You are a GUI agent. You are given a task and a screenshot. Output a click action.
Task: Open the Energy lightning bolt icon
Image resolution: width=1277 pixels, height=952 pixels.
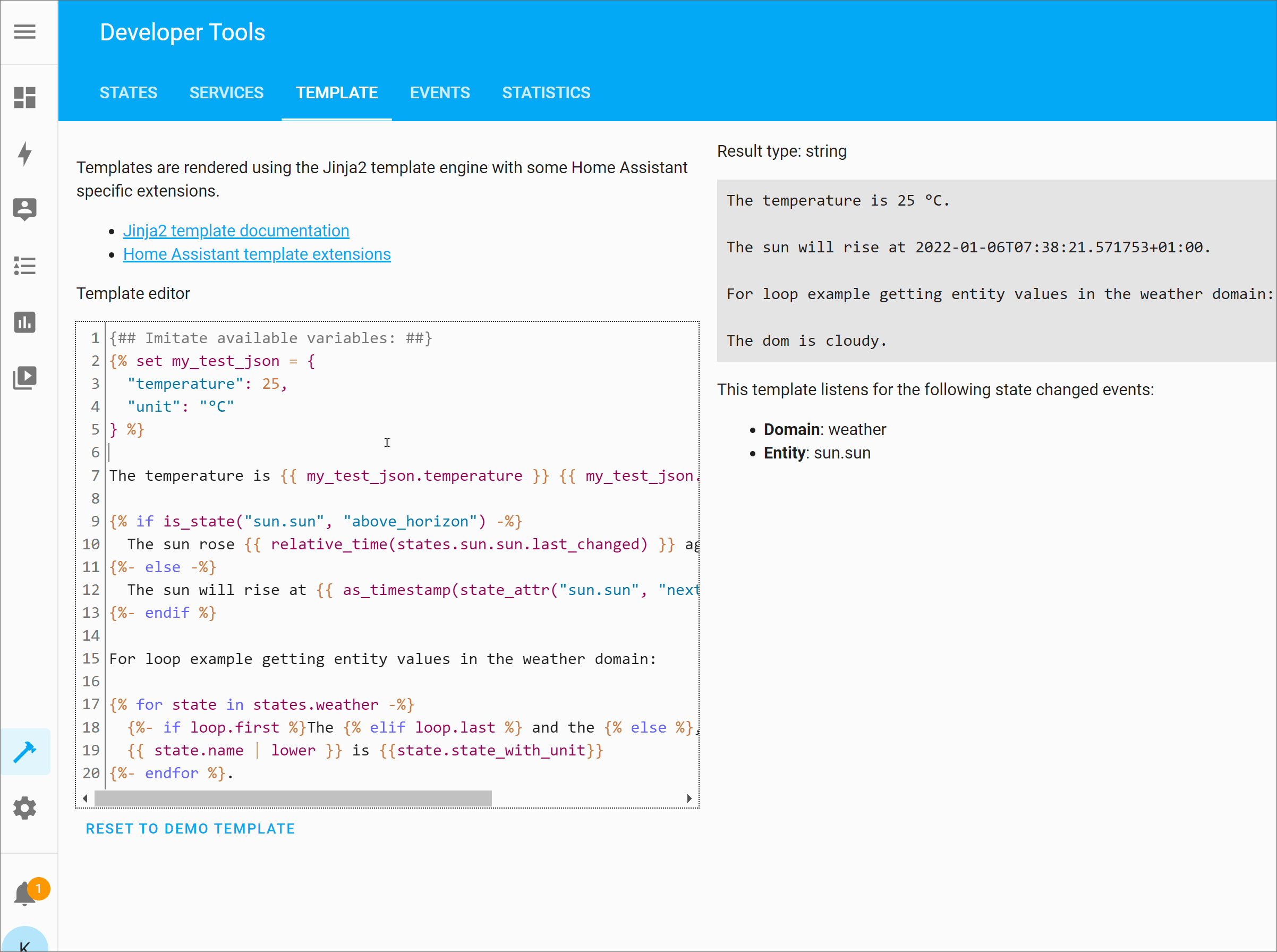click(x=25, y=154)
